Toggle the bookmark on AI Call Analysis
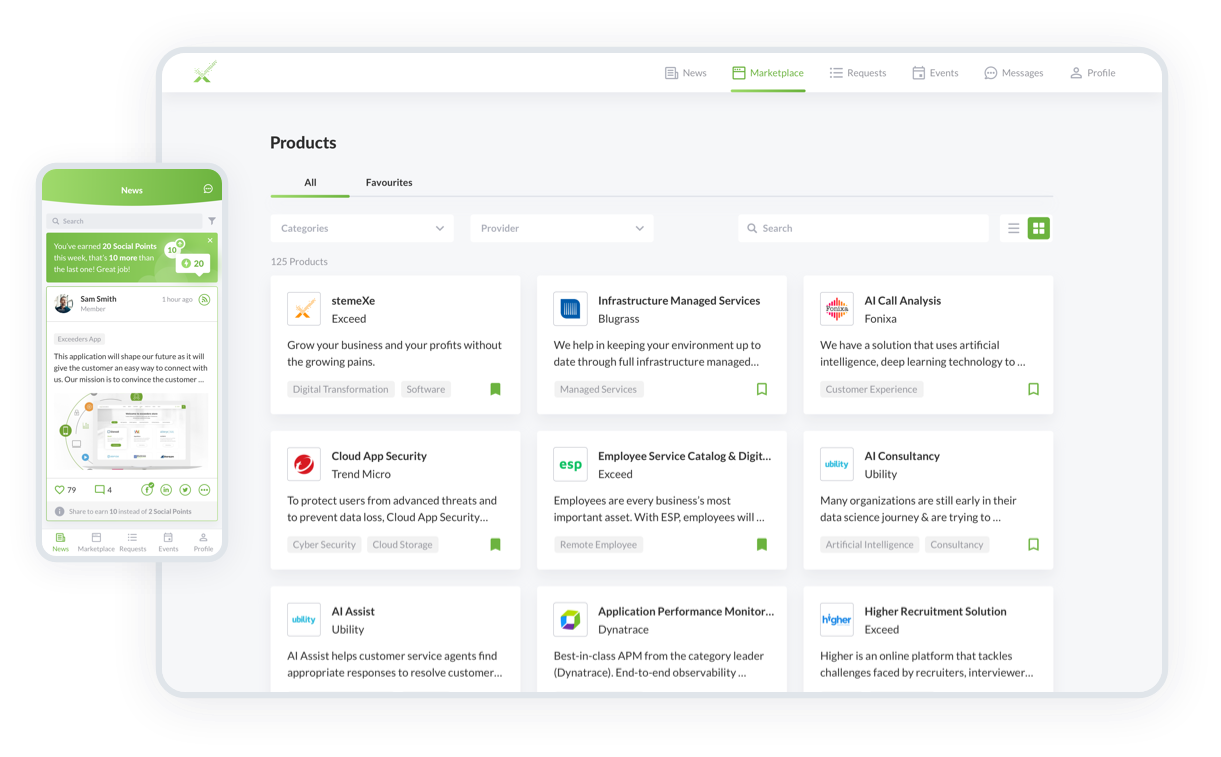 (1033, 389)
